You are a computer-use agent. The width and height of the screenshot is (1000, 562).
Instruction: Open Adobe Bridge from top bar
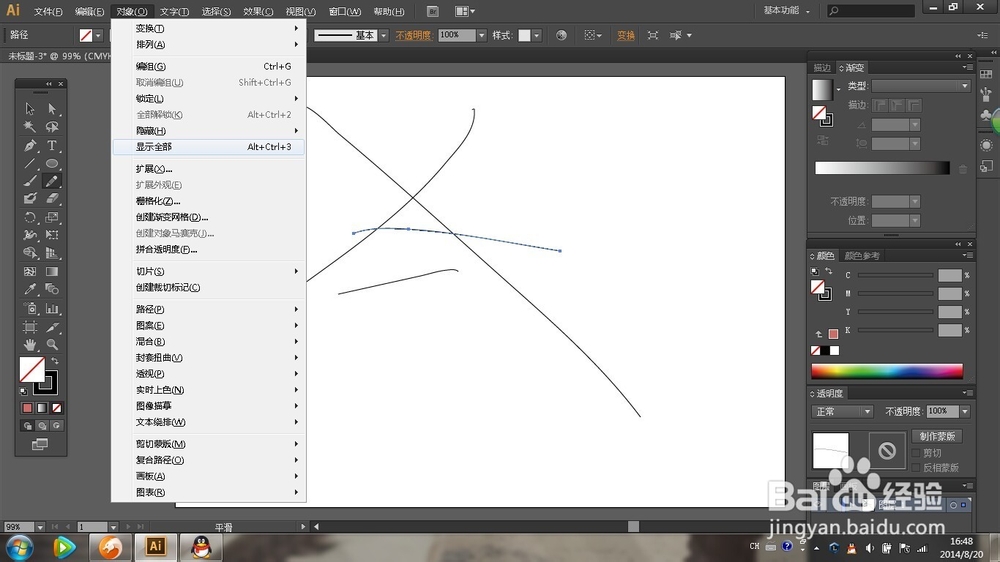coord(432,11)
